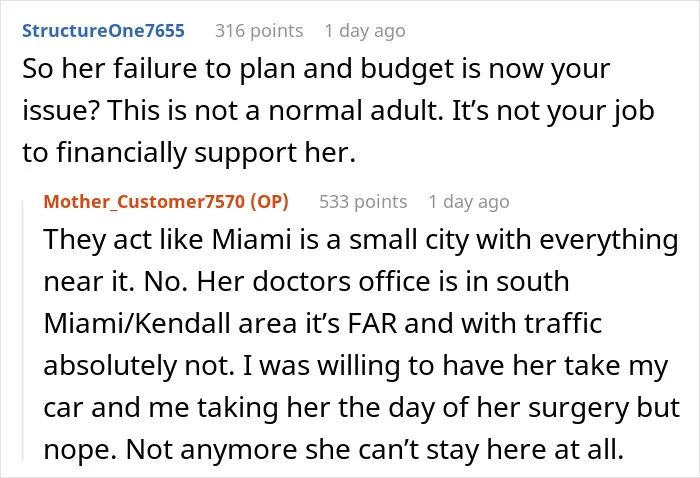The height and width of the screenshot is (478, 700).
Task: Click the (OP) label next to username
Action: (270, 202)
